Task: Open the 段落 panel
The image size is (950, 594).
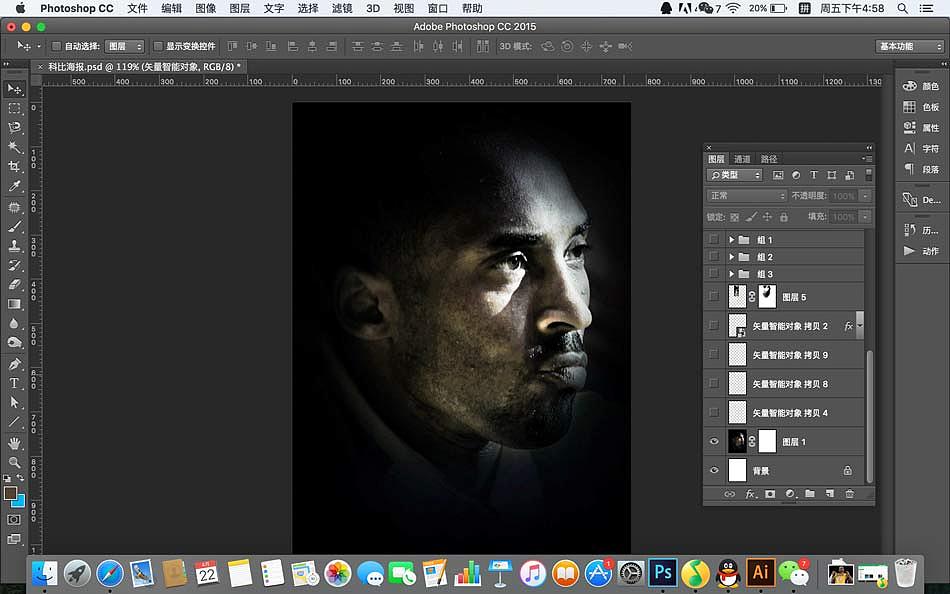Action: (920, 169)
